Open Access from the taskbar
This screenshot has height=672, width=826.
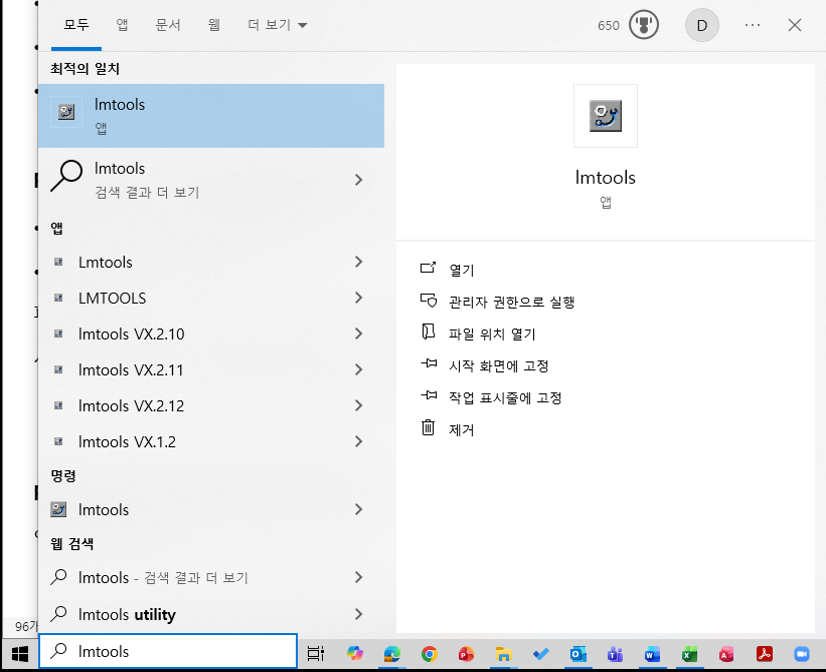726,654
